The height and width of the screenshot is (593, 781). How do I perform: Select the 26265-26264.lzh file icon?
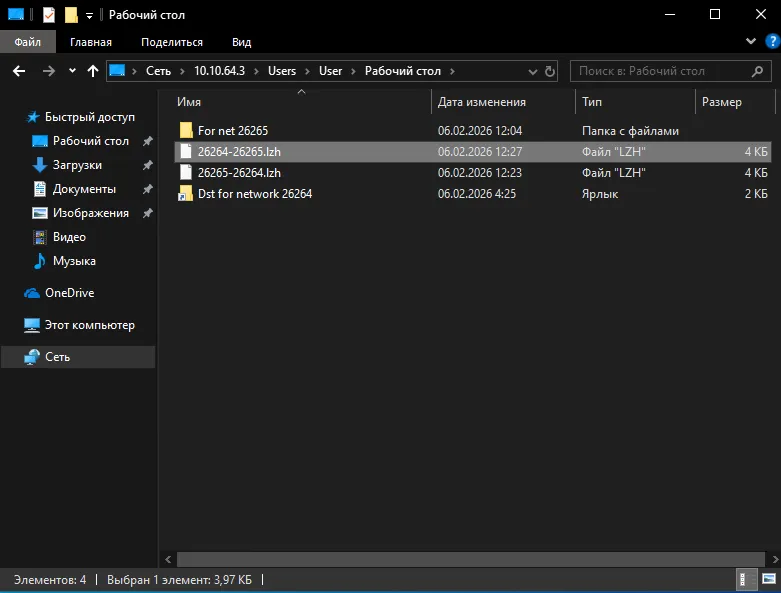point(186,172)
